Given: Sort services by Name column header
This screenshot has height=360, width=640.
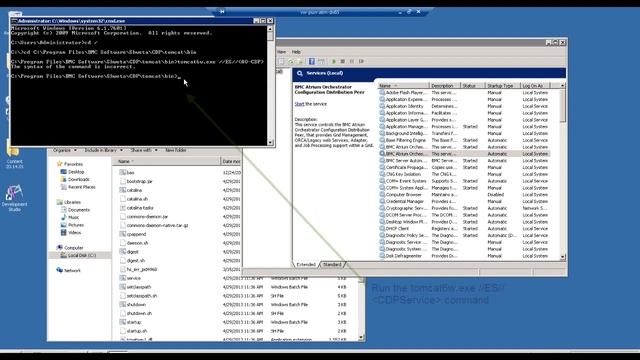Looking at the screenshot, I should [403, 86].
